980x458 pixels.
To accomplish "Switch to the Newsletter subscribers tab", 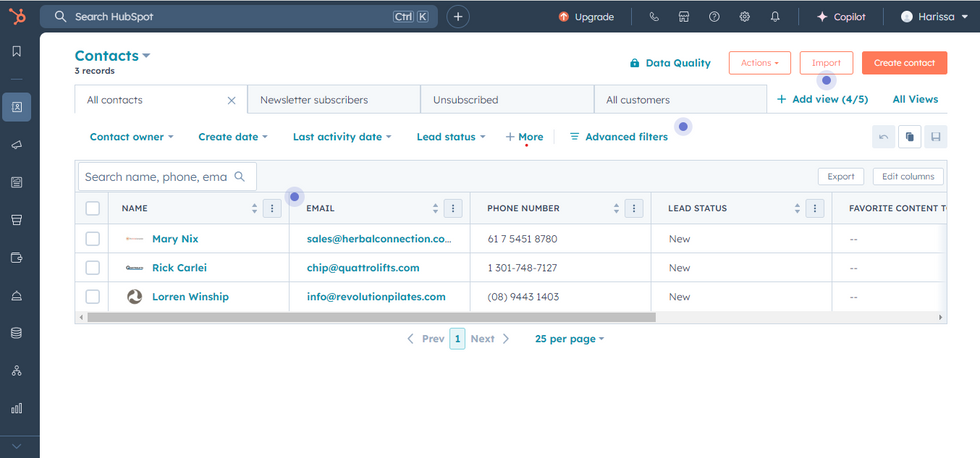I will pos(334,100).
